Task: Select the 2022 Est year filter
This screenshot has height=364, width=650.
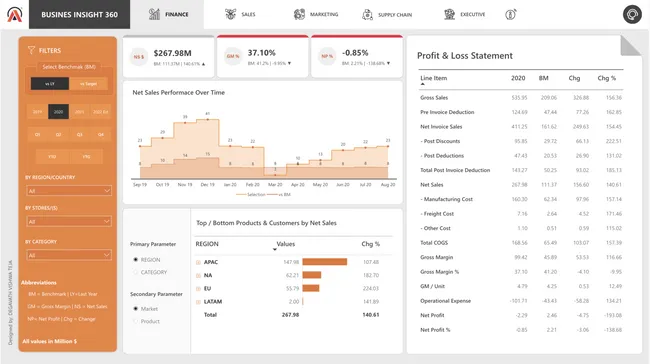Action: pyautogui.click(x=101, y=112)
